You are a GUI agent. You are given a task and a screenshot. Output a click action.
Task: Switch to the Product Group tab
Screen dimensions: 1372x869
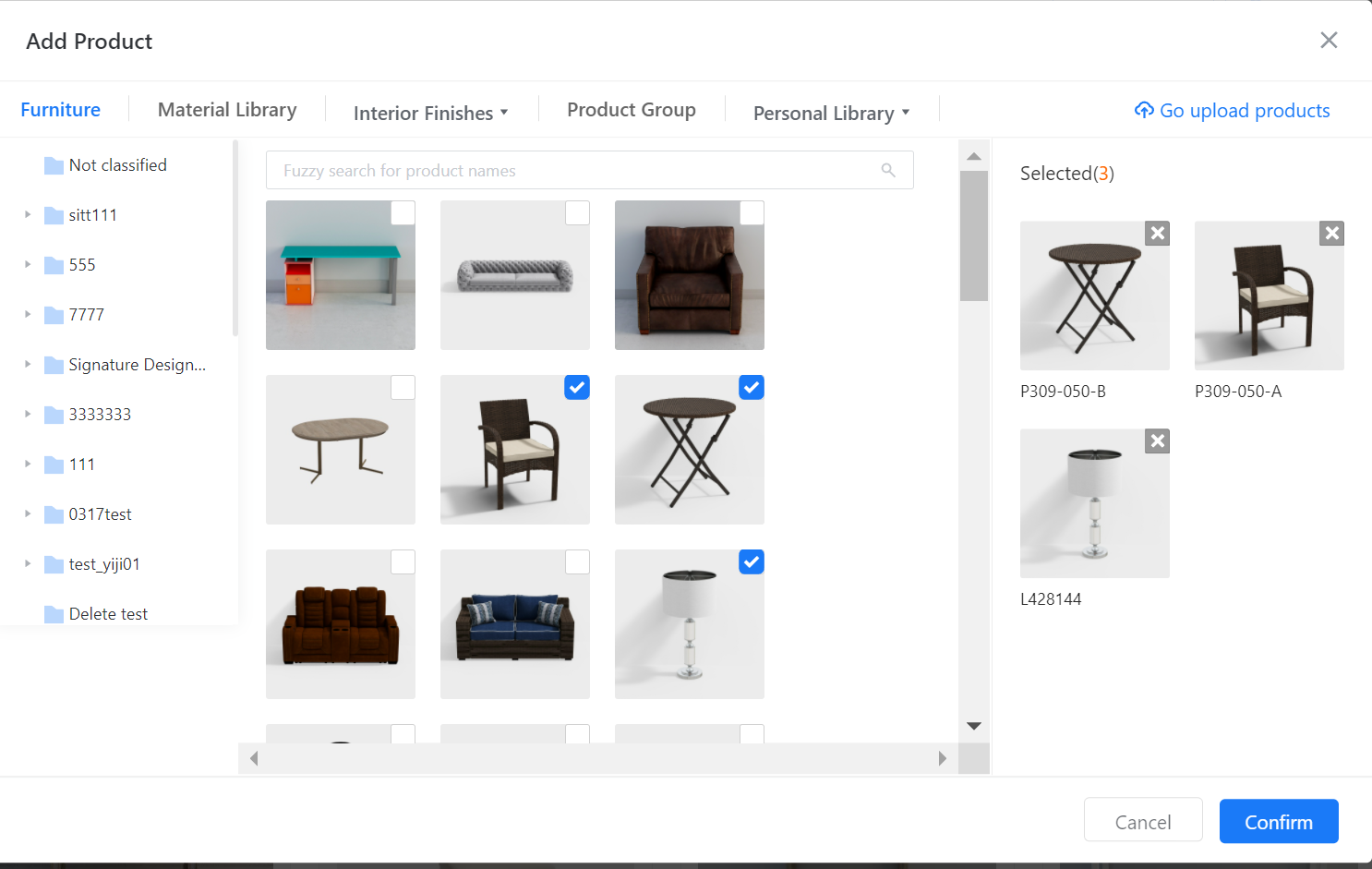(x=632, y=110)
